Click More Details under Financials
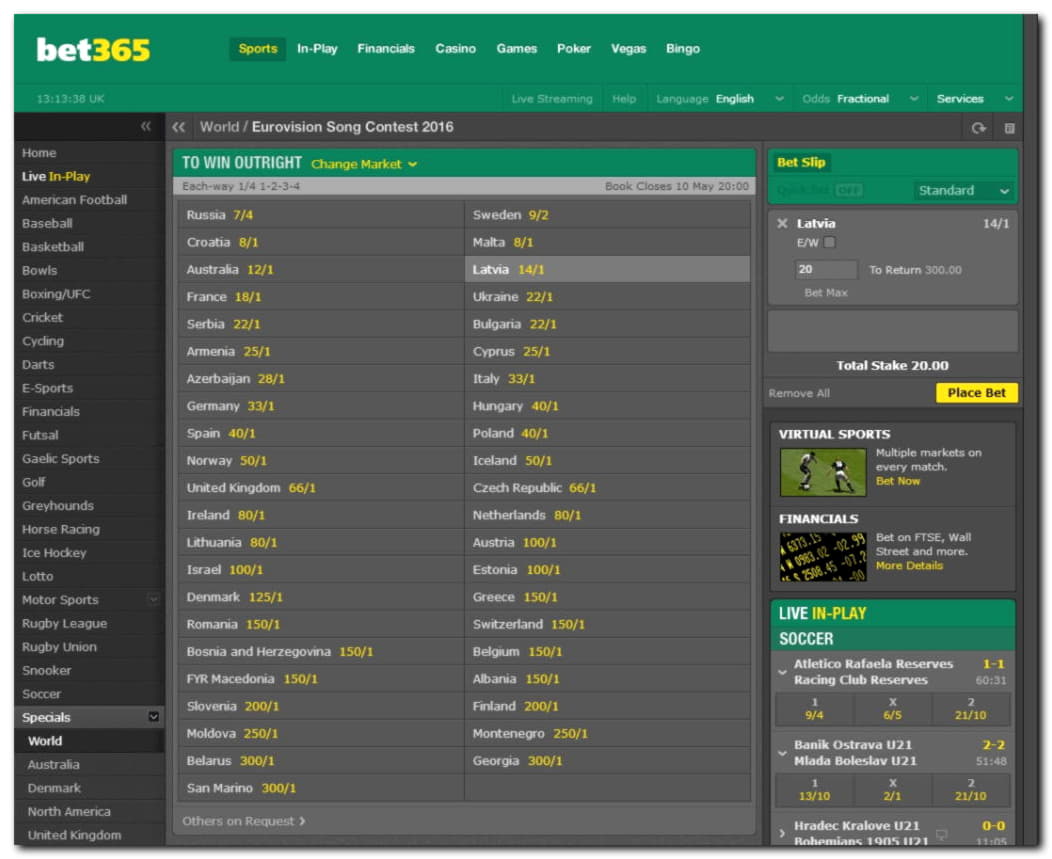The height and width of the screenshot is (859, 1052). tap(909, 566)
